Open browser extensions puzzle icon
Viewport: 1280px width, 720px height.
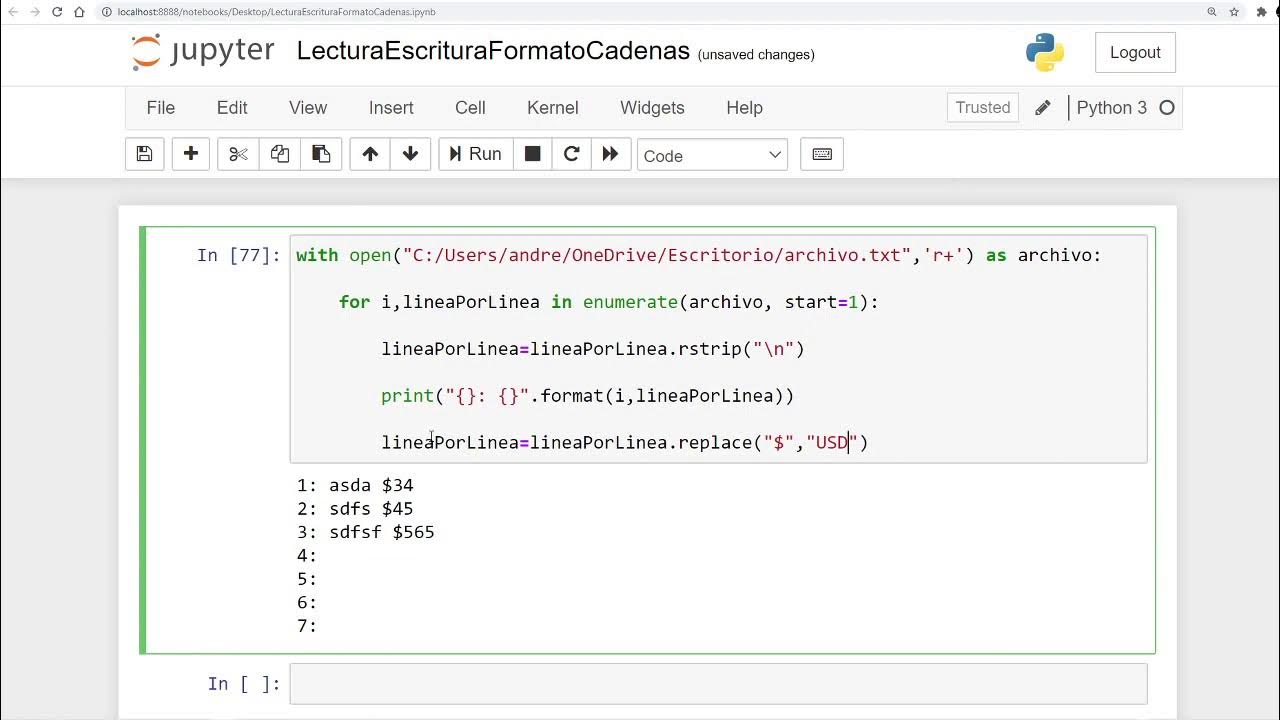point(1260,12)
